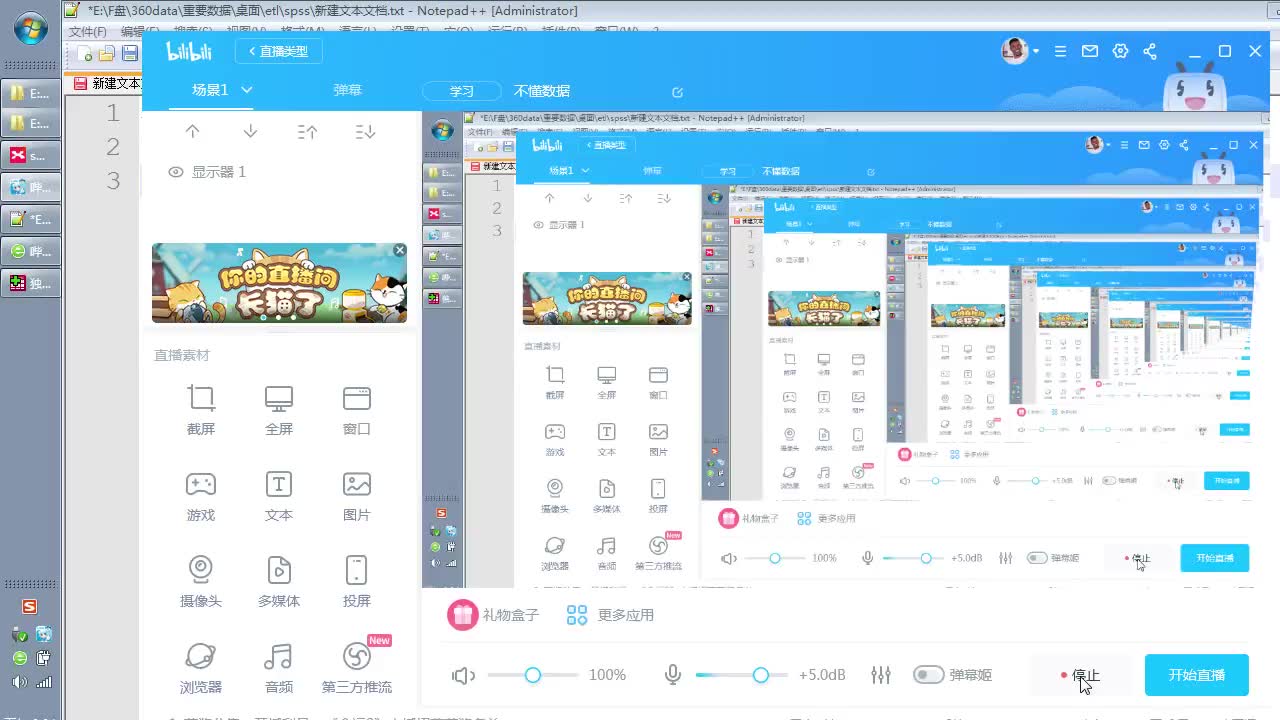
Task: Open the audio mixer settings icon
Action: pyautogui.click(x=881, y=675)
